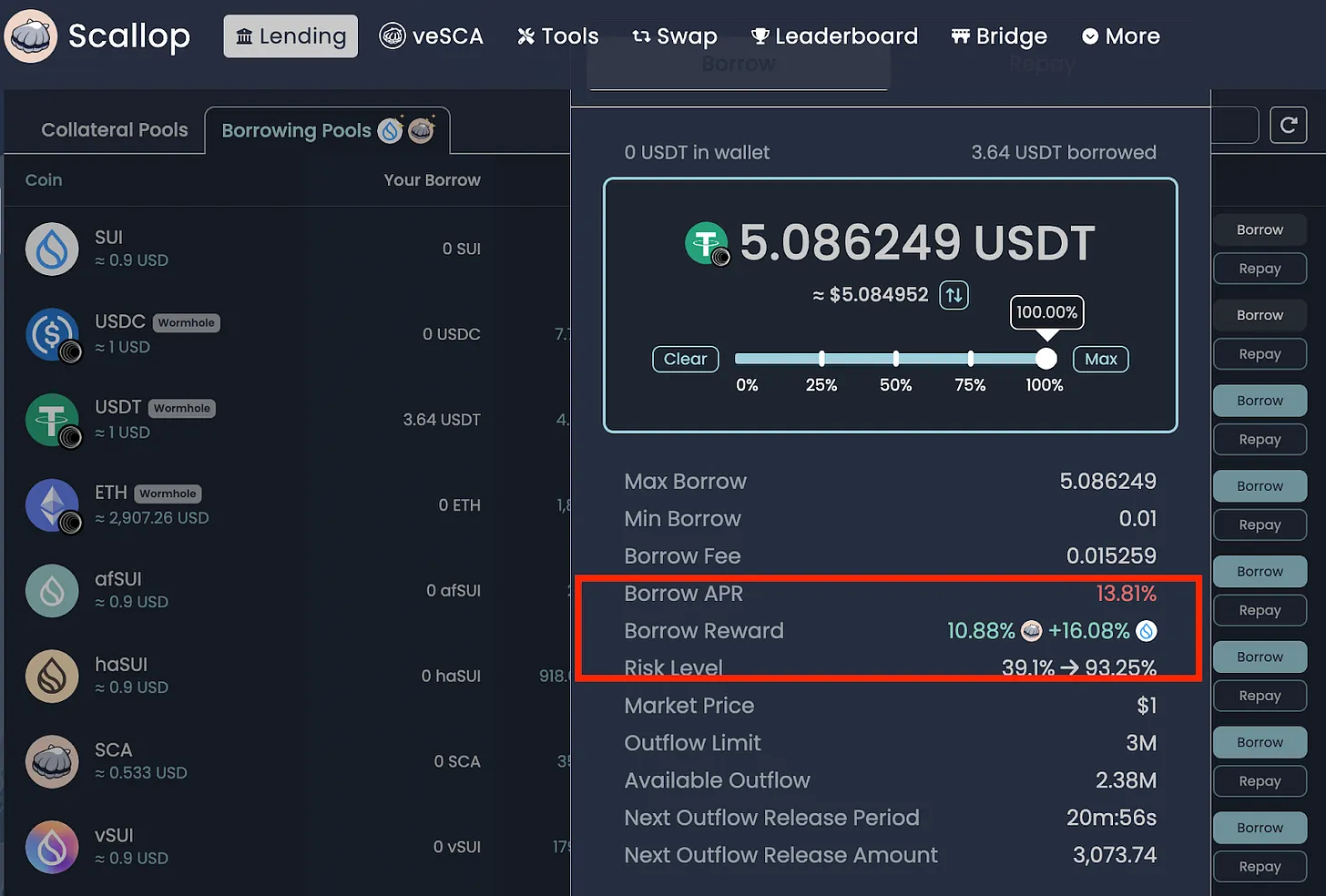Swap the USDT/USD amount display arrows
This screenshot has height=896, width=1326.
click(x=954, y=295)
